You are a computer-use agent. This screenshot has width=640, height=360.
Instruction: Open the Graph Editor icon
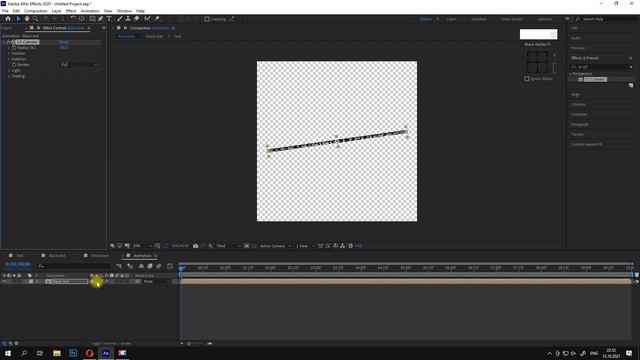click(170, 266)
